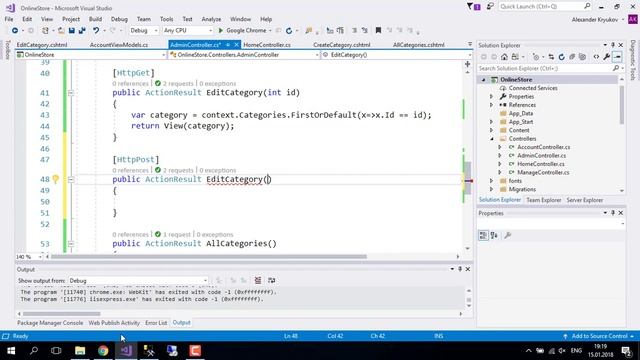Click the Quick Launch search box

[x=545, y=7]
